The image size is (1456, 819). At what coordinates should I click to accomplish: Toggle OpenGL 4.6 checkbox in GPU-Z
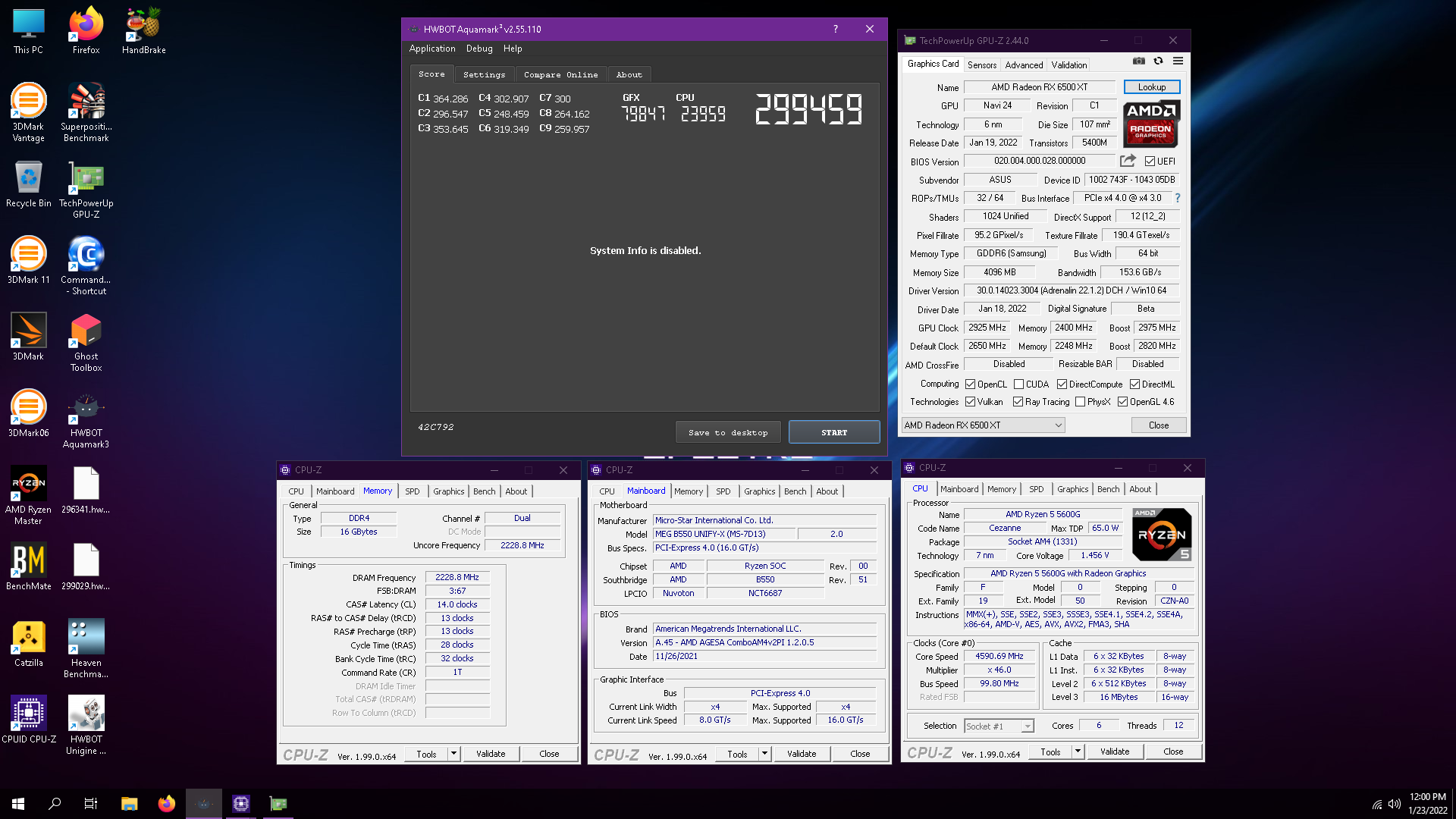point(1122,402)
